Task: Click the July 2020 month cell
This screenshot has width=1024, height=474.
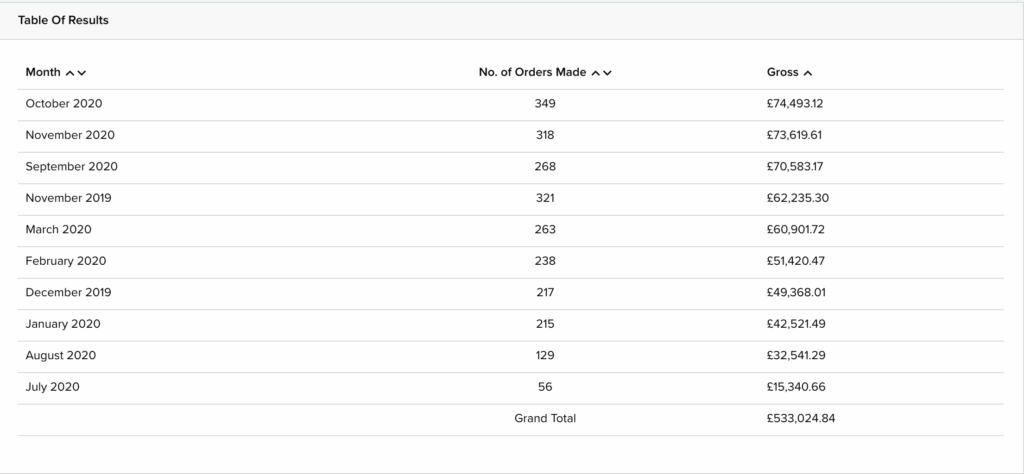Action: pyautogui.click(x=52, y=387)
